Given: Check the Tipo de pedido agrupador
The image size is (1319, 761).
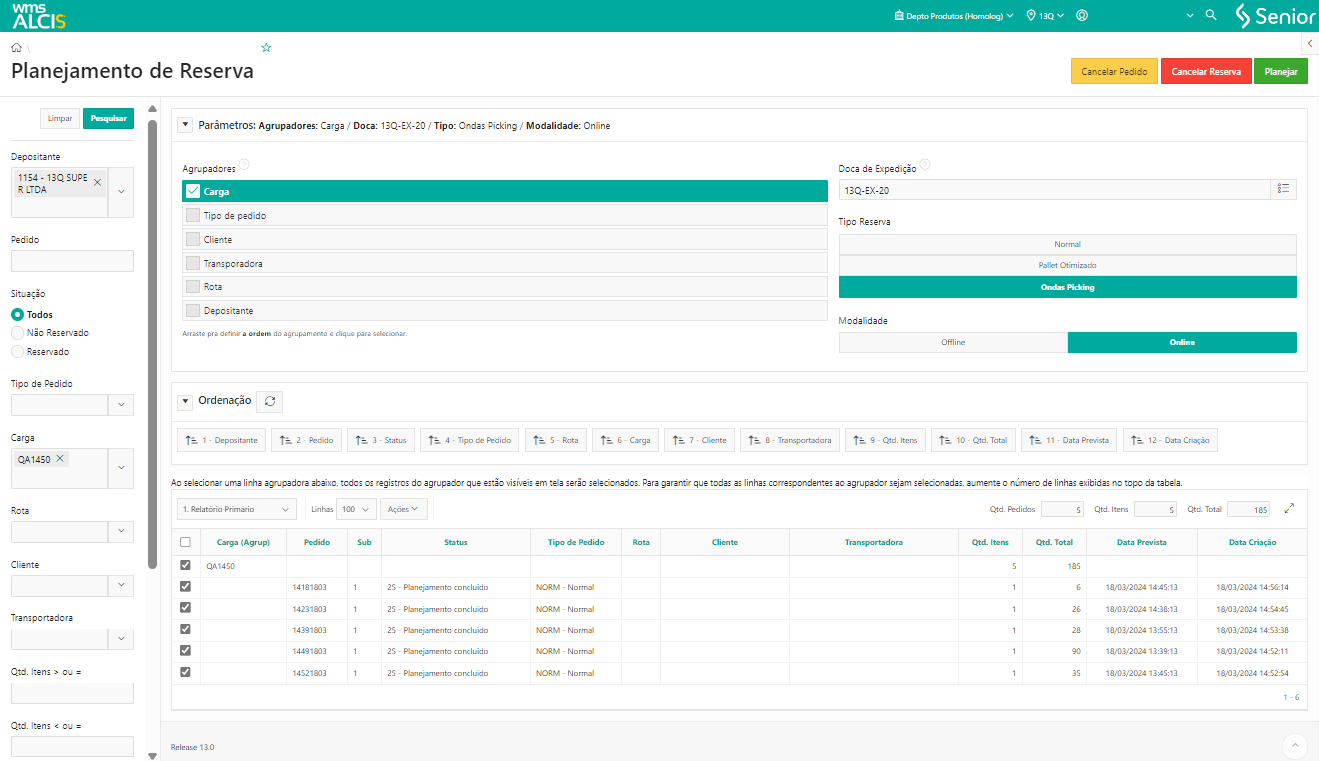Looking at the screenshot, I should (x=194, y=216).
